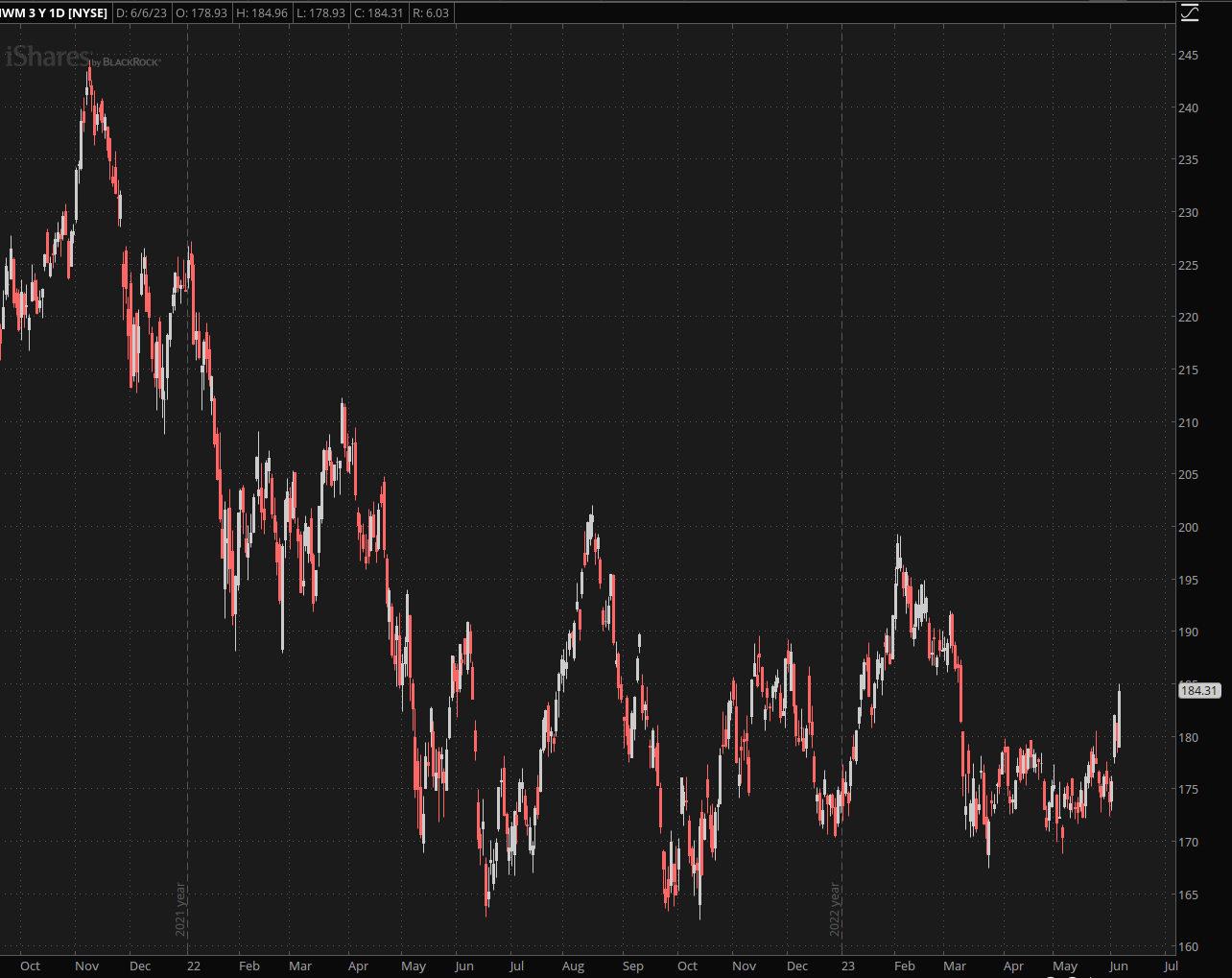The height and width of the screenshot is (978, 1232).
Task: Click the IWM 3 Y 1D [NYSE] symbol label
Action: 54,13
